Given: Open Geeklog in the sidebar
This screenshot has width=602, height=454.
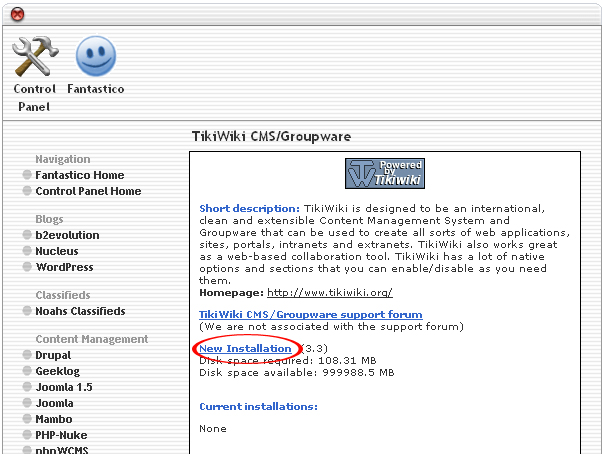Looking at the screenshot, I should coord(58,371).
